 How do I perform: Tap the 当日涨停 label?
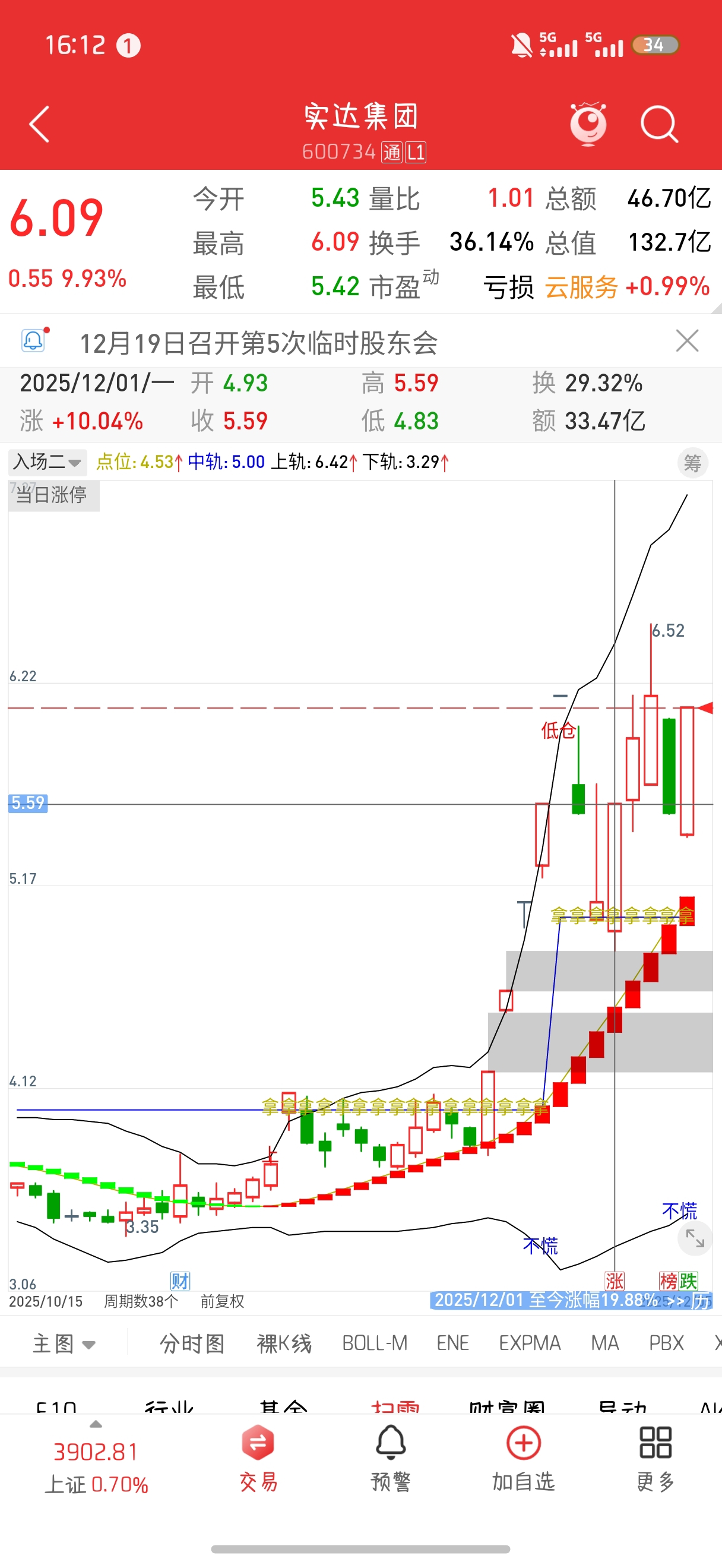[53, 495]
